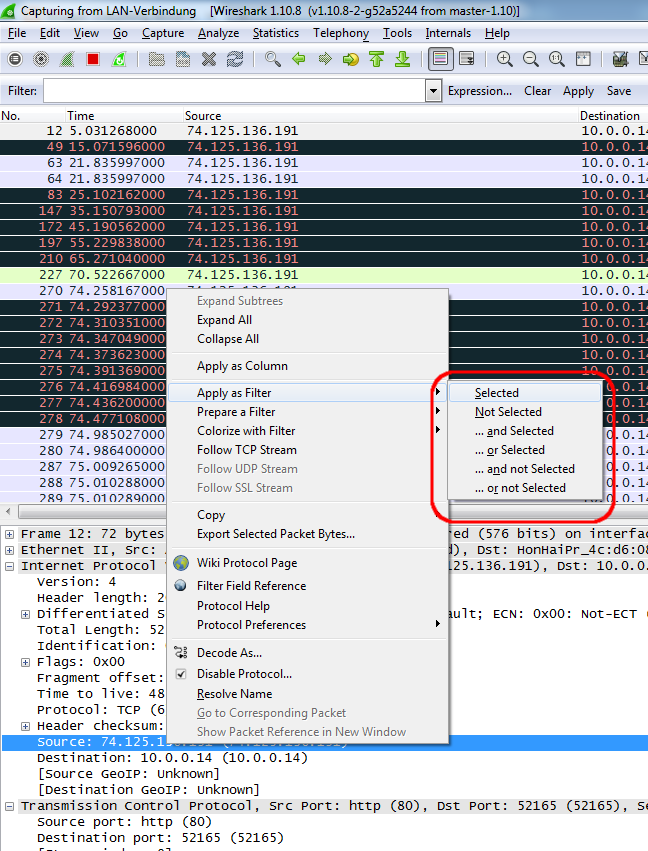
Task: Toggle packet list colorization in the toolbar
Action: 439,59
